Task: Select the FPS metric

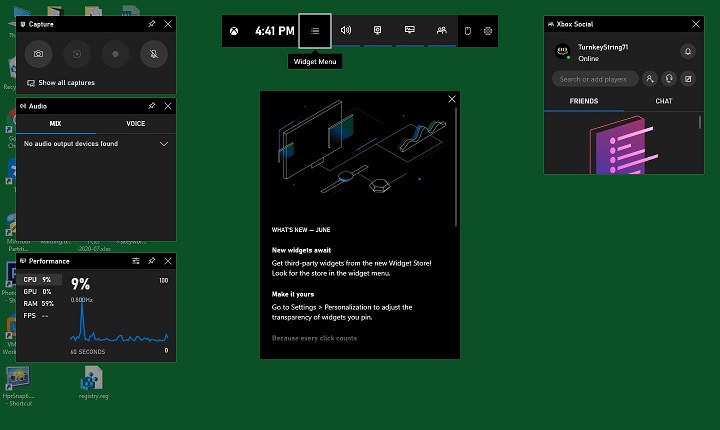Action: point(39,316)
